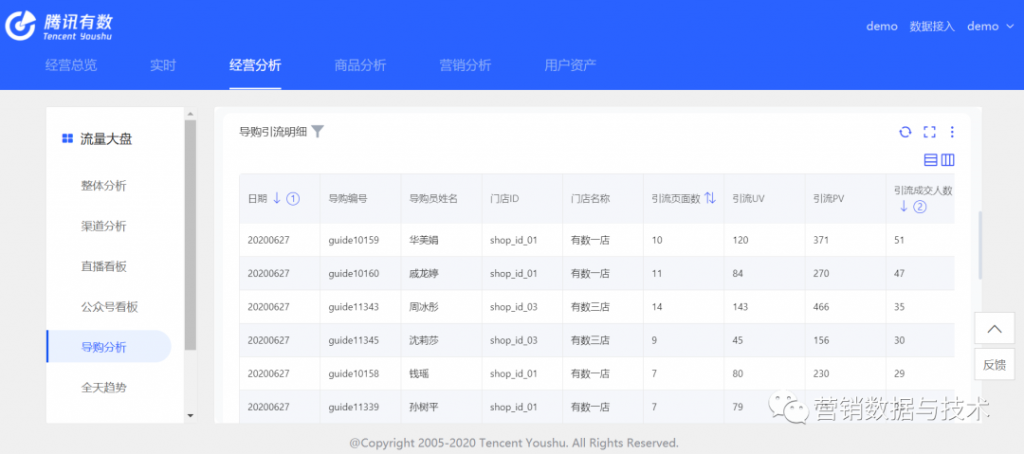Click the filter funnel icon beside 导购引流明细

317,131
